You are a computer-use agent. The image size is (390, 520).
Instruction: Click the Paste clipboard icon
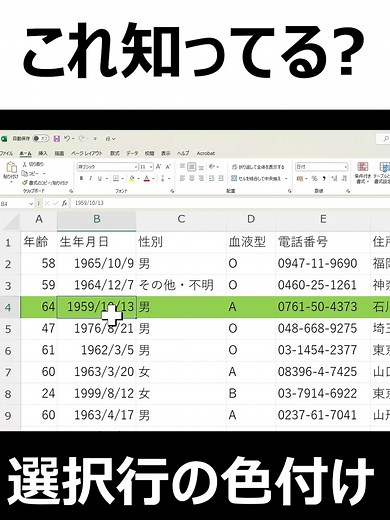pyautogui.click(x=11, y=167)
